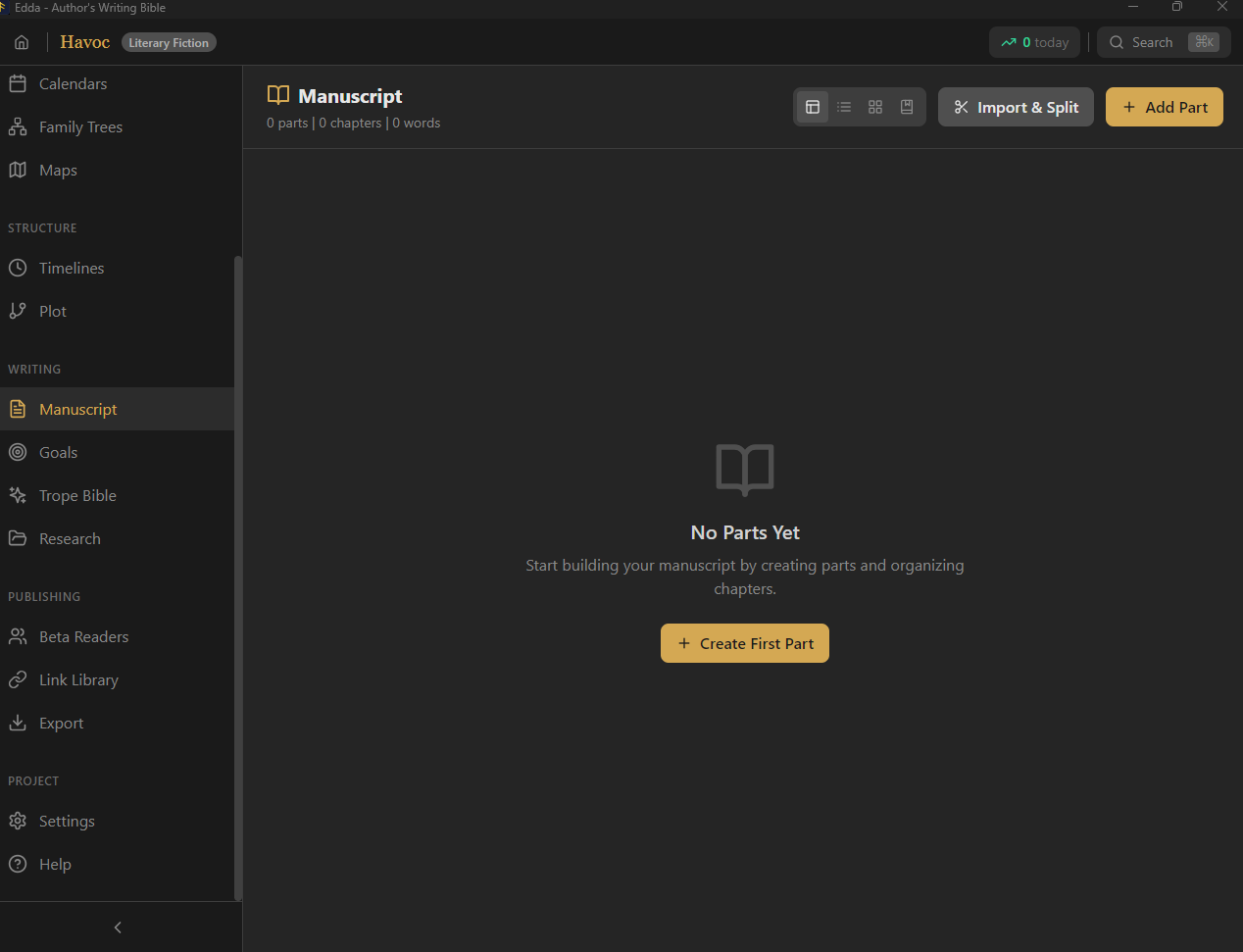Click the sidebar vertical scrollbar

[x=238, y=578]
